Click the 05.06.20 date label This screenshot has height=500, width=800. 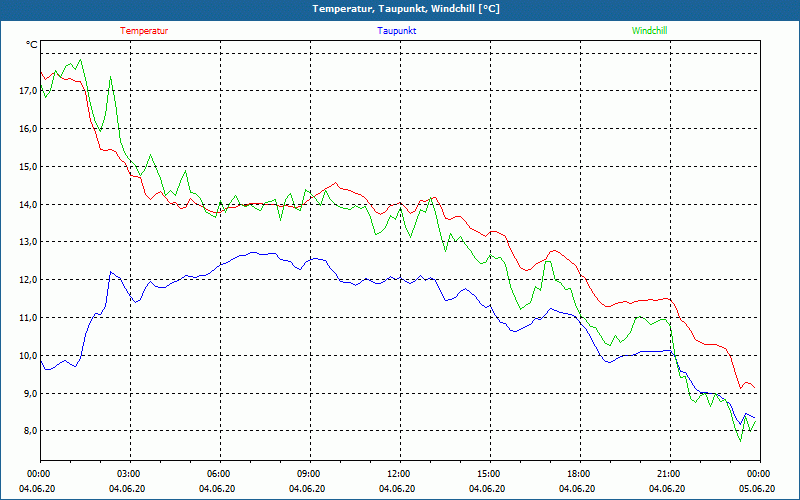coord(758,489)
